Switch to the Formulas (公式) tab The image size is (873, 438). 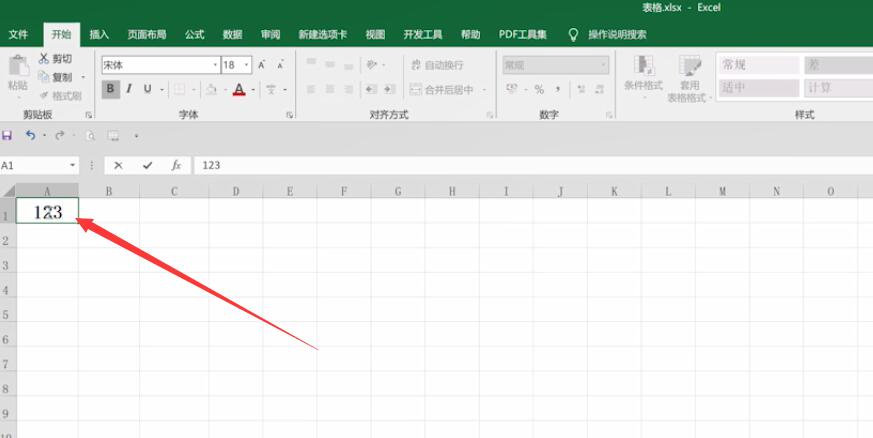coord(194,35)
